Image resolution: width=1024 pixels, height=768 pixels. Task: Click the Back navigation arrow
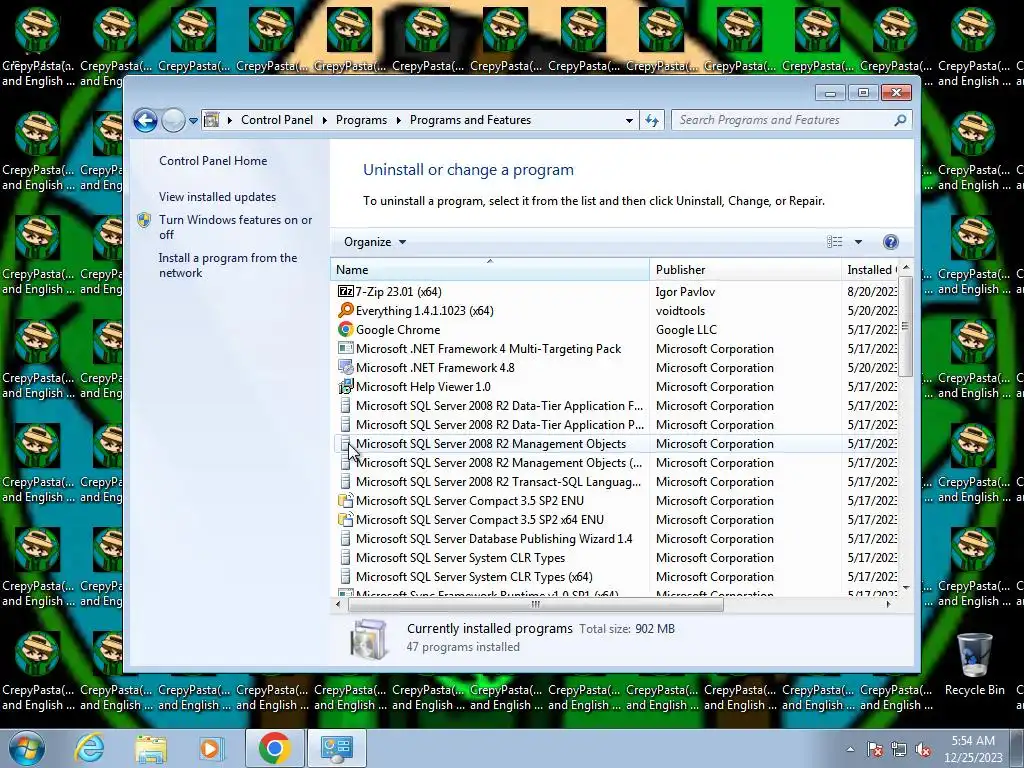point(145,120)
